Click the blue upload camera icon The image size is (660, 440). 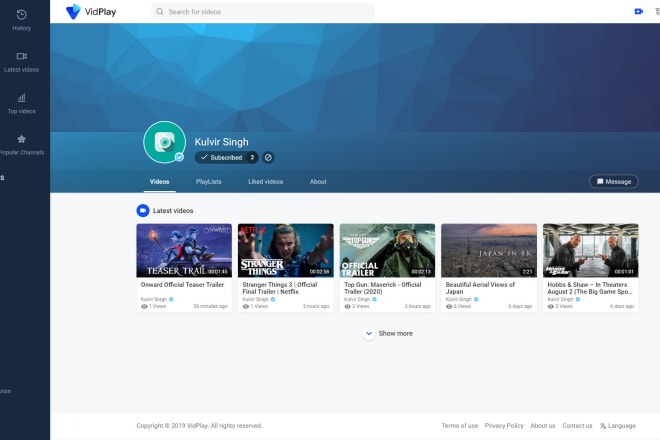(x=639, y=11)
